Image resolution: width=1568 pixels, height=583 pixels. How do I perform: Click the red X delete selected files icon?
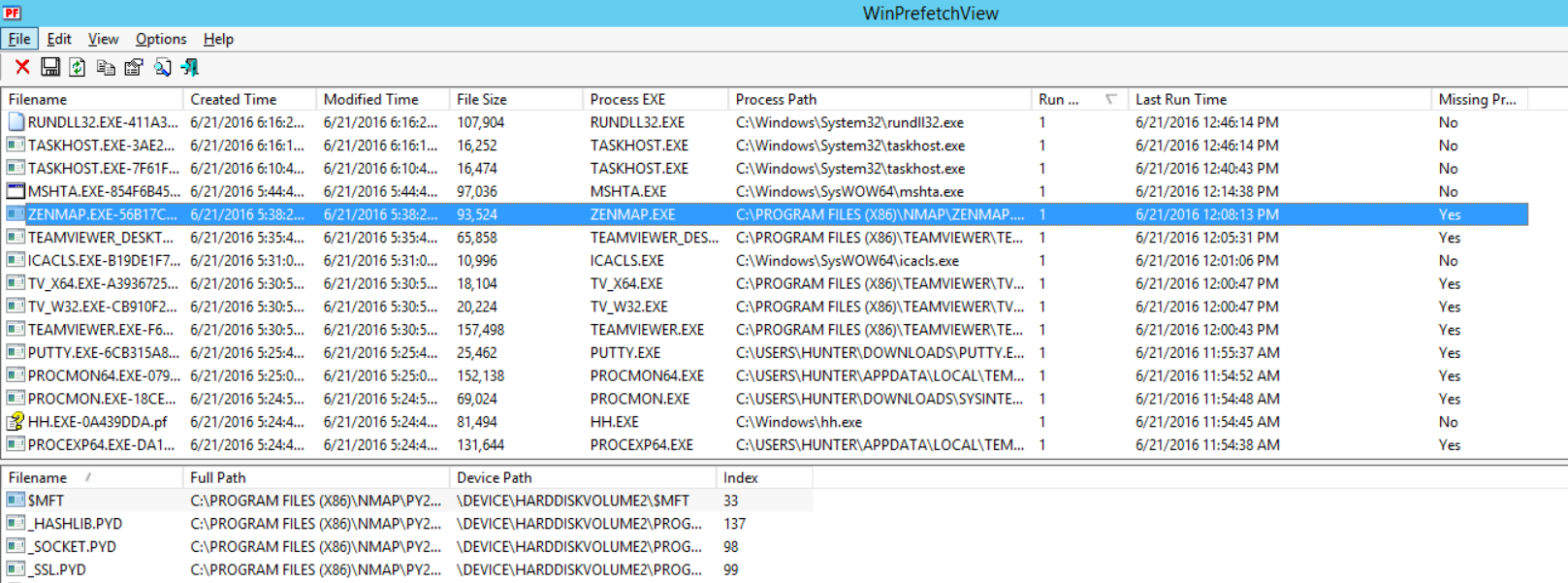pos(22,67)
